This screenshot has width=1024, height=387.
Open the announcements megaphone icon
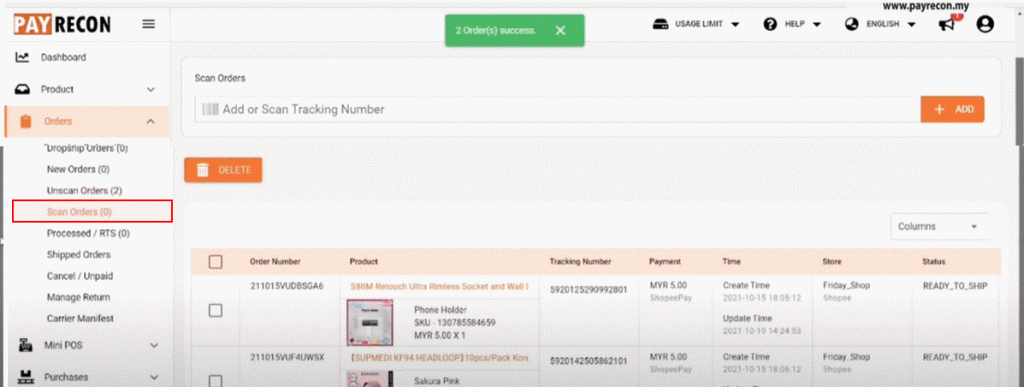click(946, 24)
